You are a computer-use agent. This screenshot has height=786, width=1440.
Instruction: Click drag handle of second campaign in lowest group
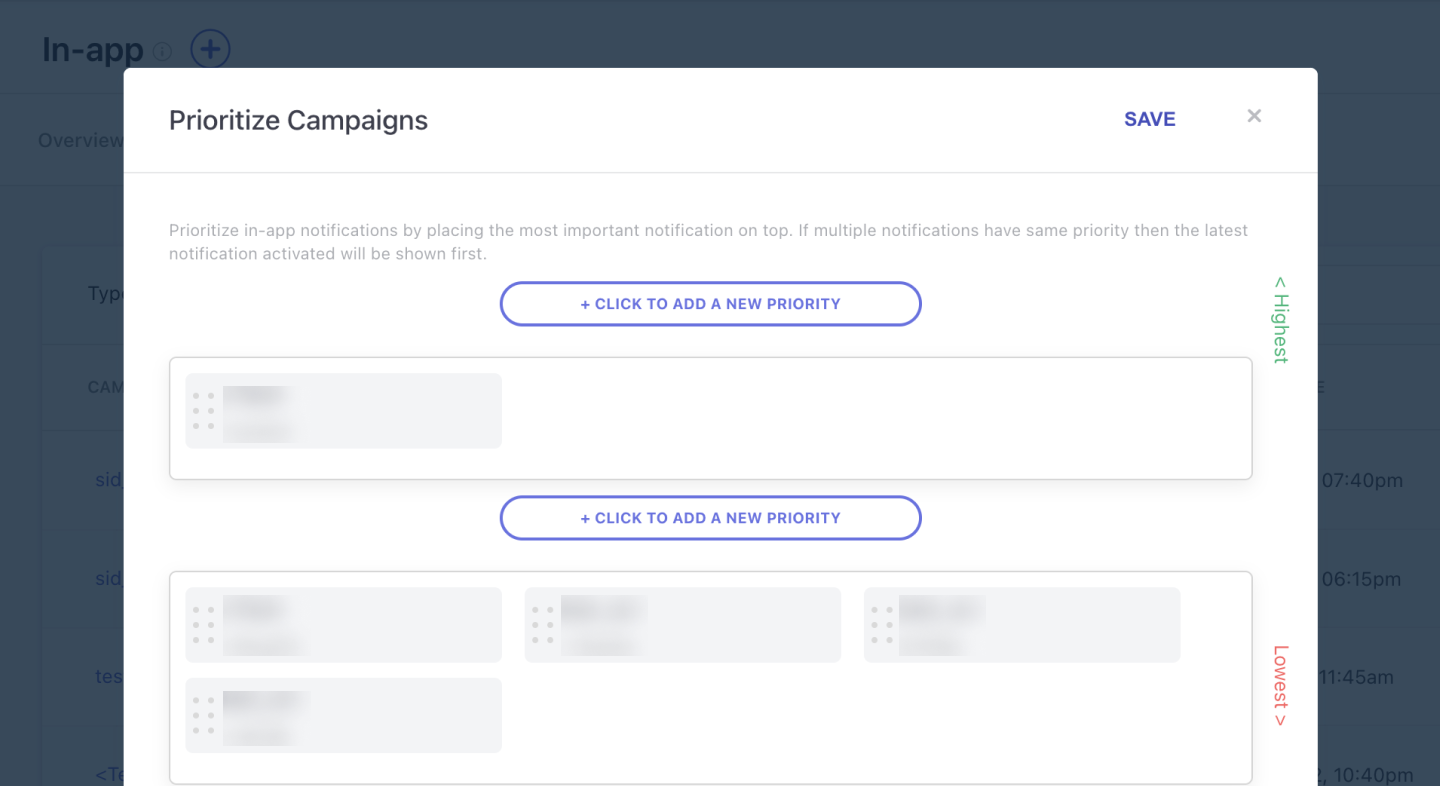click(x=543, y=625)
